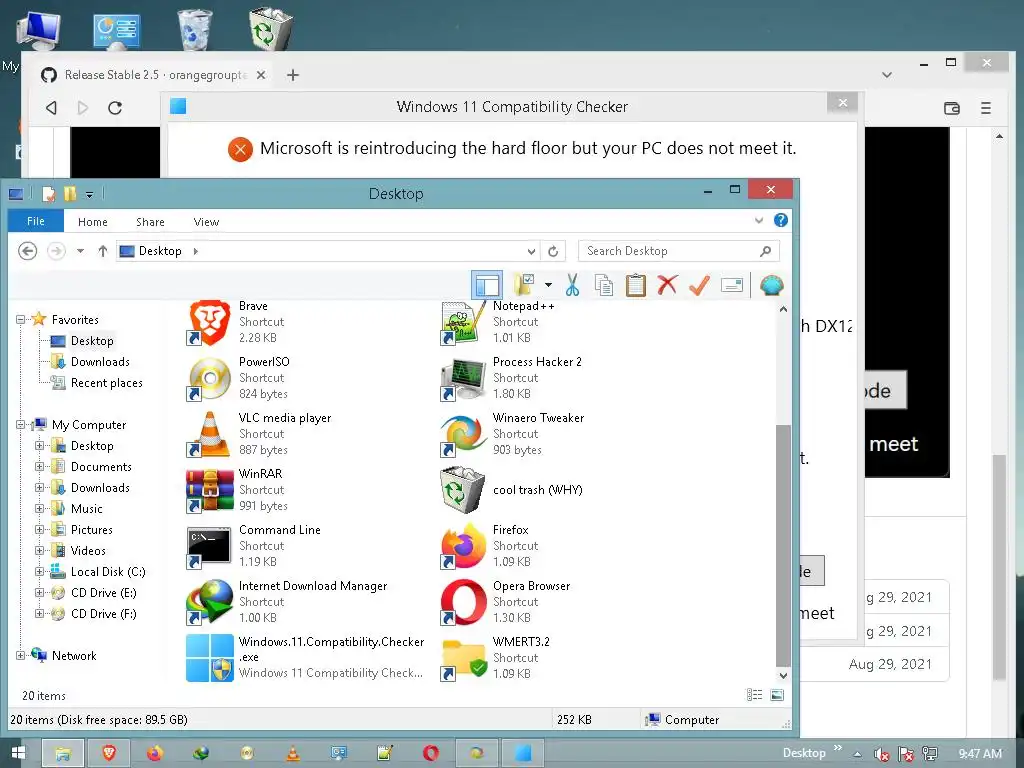Switch to large icons view in status bar
Image resolution: width=1024 pixels, height=768 pixels.
coord(777,695)
